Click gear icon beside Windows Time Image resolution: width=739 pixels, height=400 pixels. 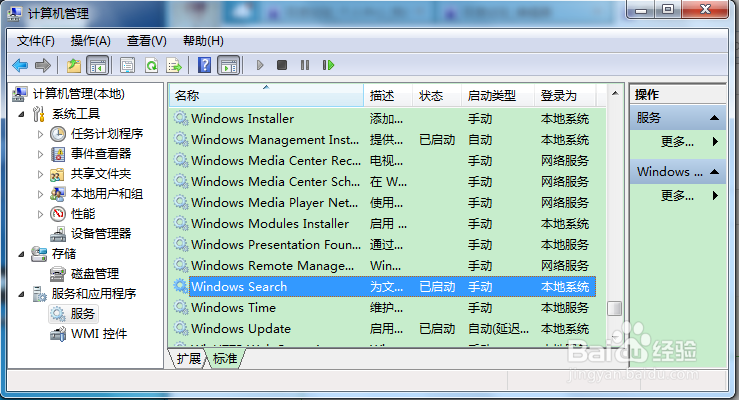click(181, 307)
